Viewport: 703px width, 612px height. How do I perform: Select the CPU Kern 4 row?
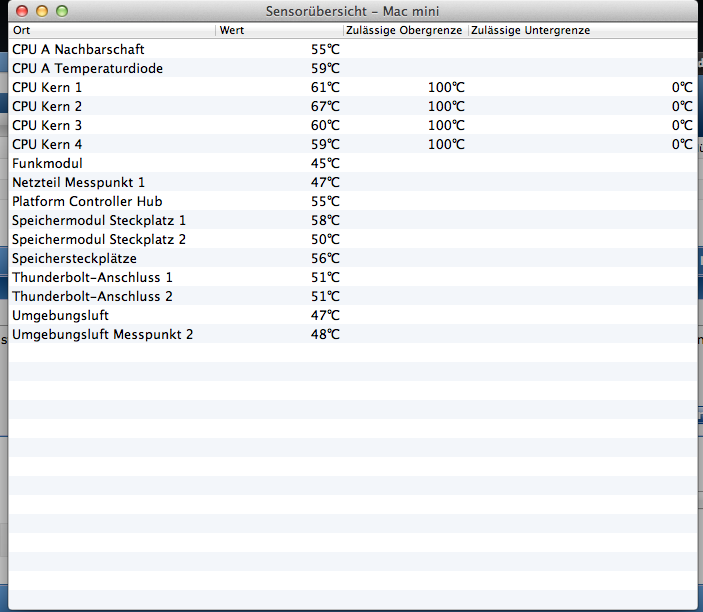click(353, 144)
